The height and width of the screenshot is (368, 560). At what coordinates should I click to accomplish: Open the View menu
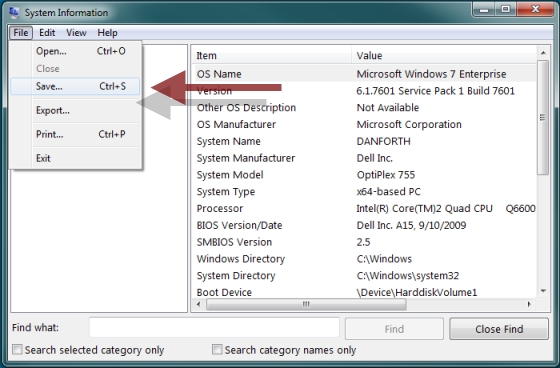pyautogui.click(x=76, y=33)
